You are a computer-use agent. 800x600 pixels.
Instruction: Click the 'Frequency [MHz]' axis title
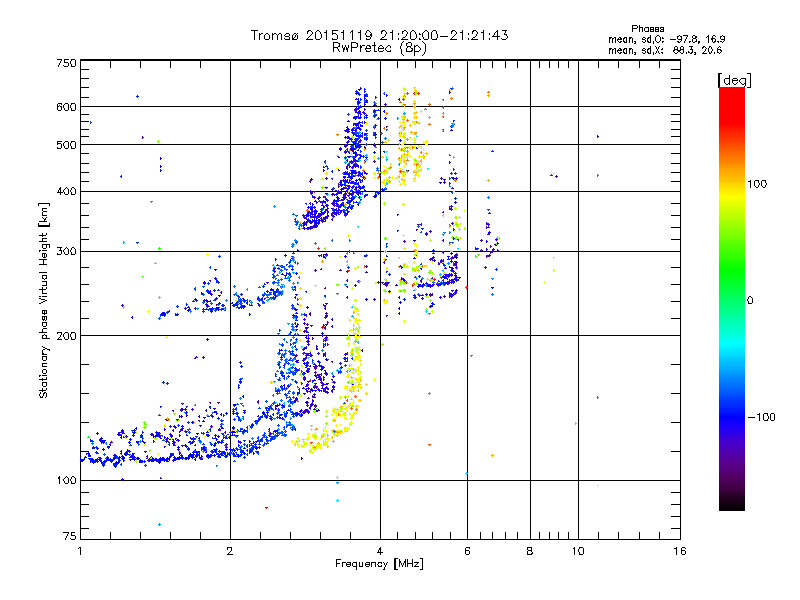[379, 564]
